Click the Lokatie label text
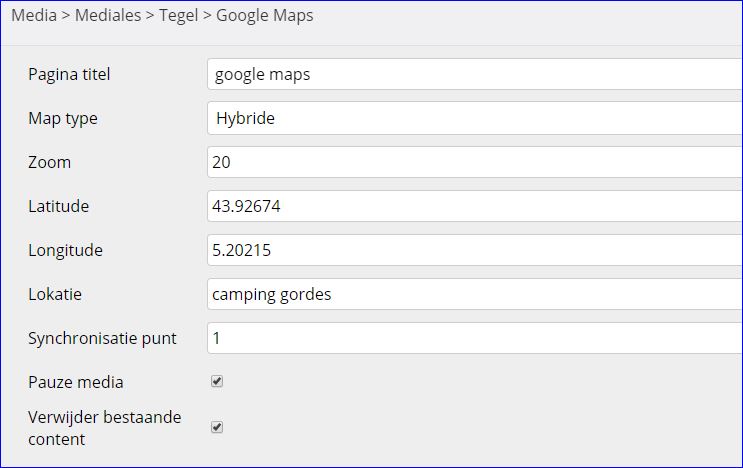Image resolution: width=743 pixels, height=468 pixels. point(55,295)
